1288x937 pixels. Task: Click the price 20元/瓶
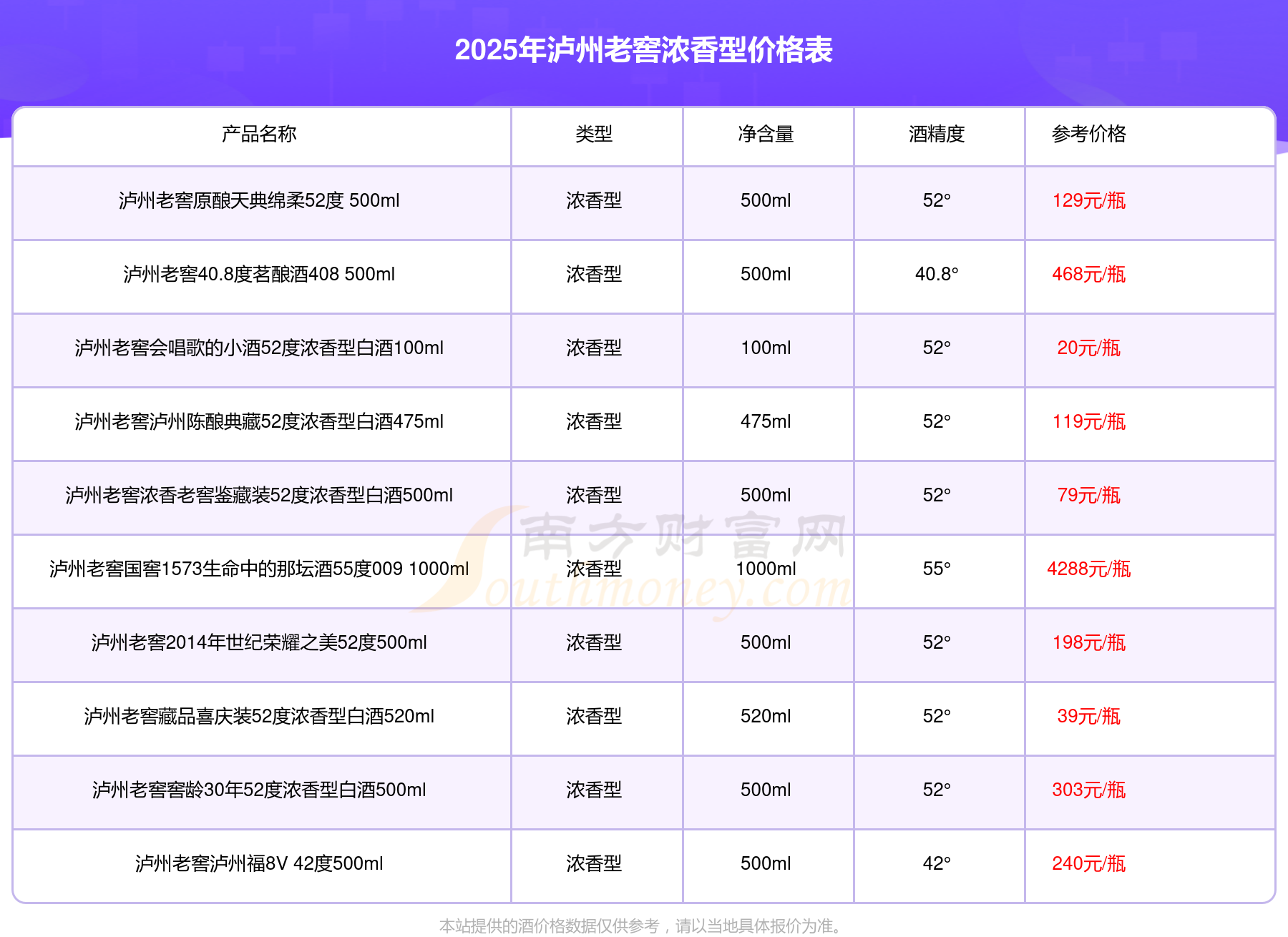pos(1089,348)
